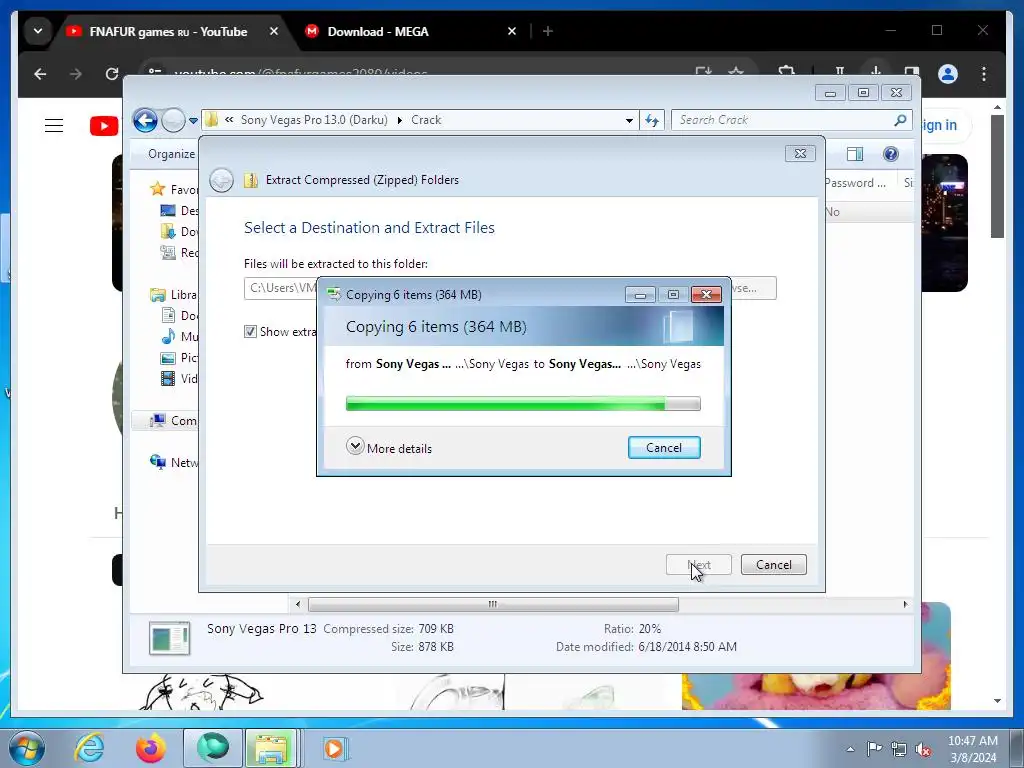The image size is (1024, 768).
Task: Open the Chrome profile avatar
Action: click(x=948, y=74)
